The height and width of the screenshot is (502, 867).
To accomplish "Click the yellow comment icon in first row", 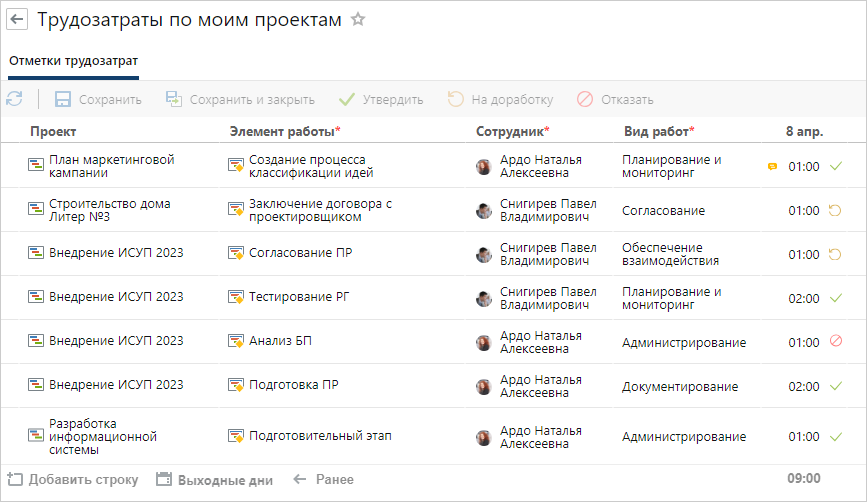I will tap(771, 167).
